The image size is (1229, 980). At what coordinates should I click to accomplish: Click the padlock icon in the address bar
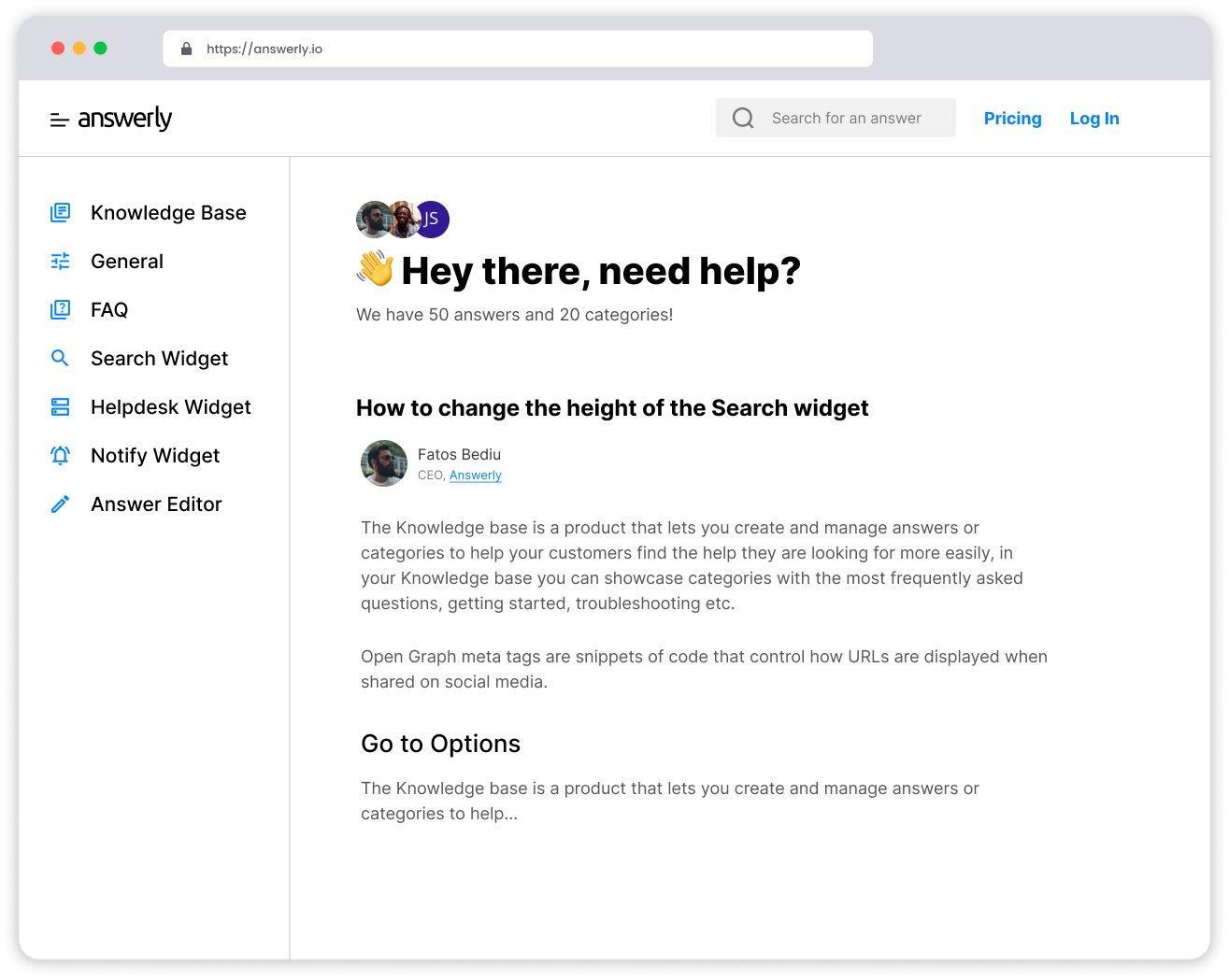click(x=186, y=49)
